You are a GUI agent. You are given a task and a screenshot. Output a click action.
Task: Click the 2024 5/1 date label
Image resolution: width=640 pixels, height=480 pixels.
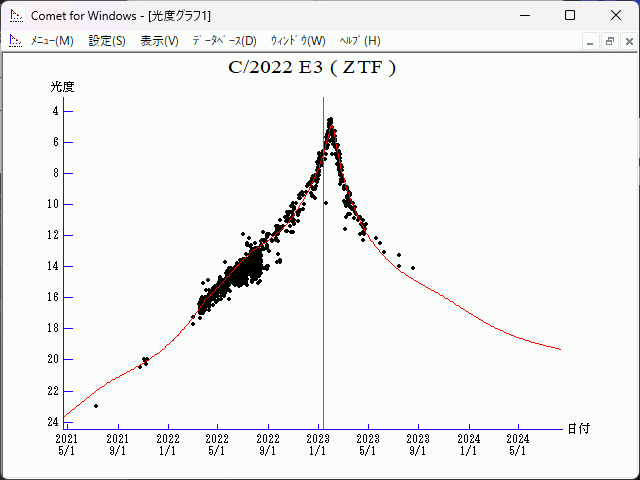coord(518,445)
